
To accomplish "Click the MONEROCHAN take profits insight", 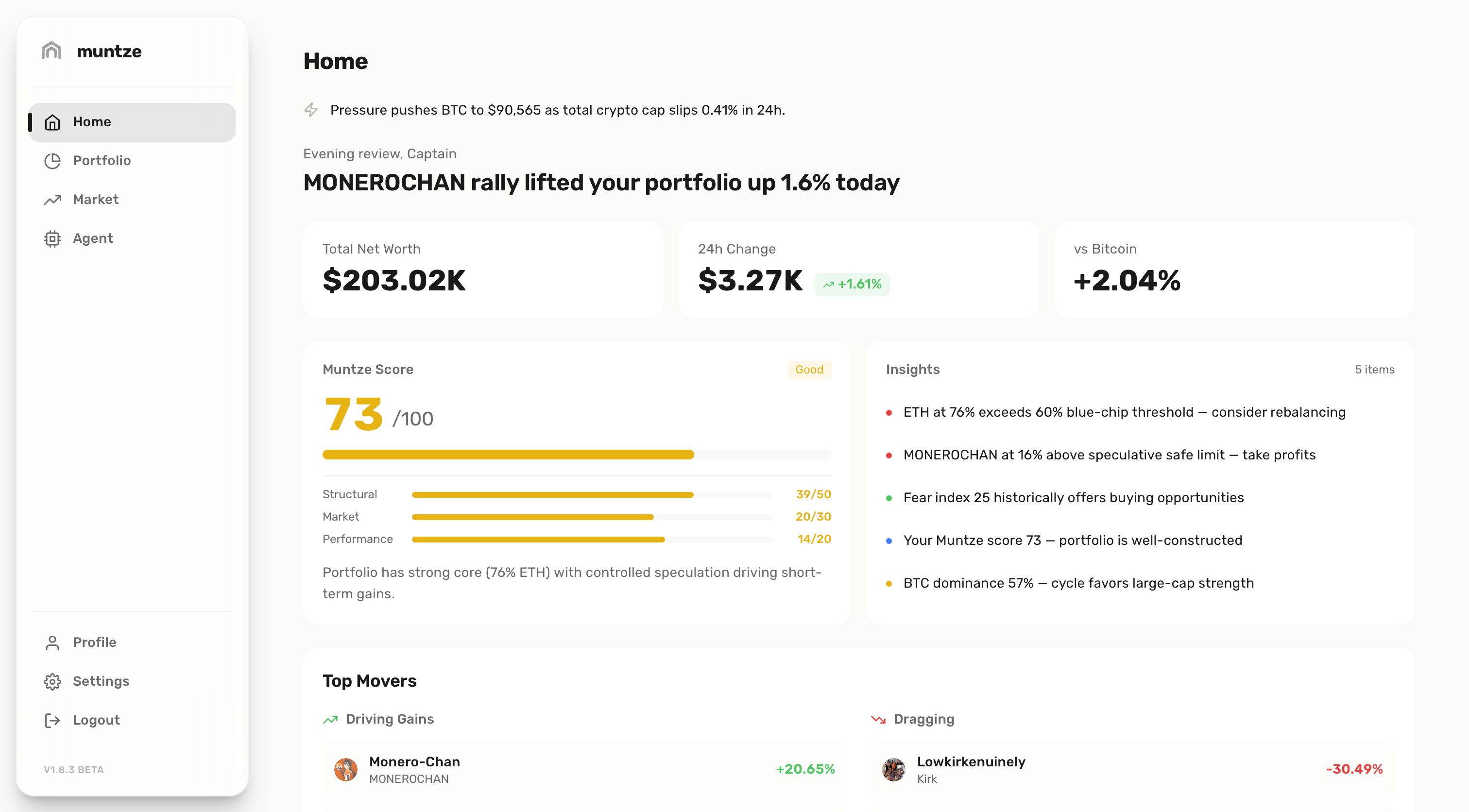I will pos(1109,455).
